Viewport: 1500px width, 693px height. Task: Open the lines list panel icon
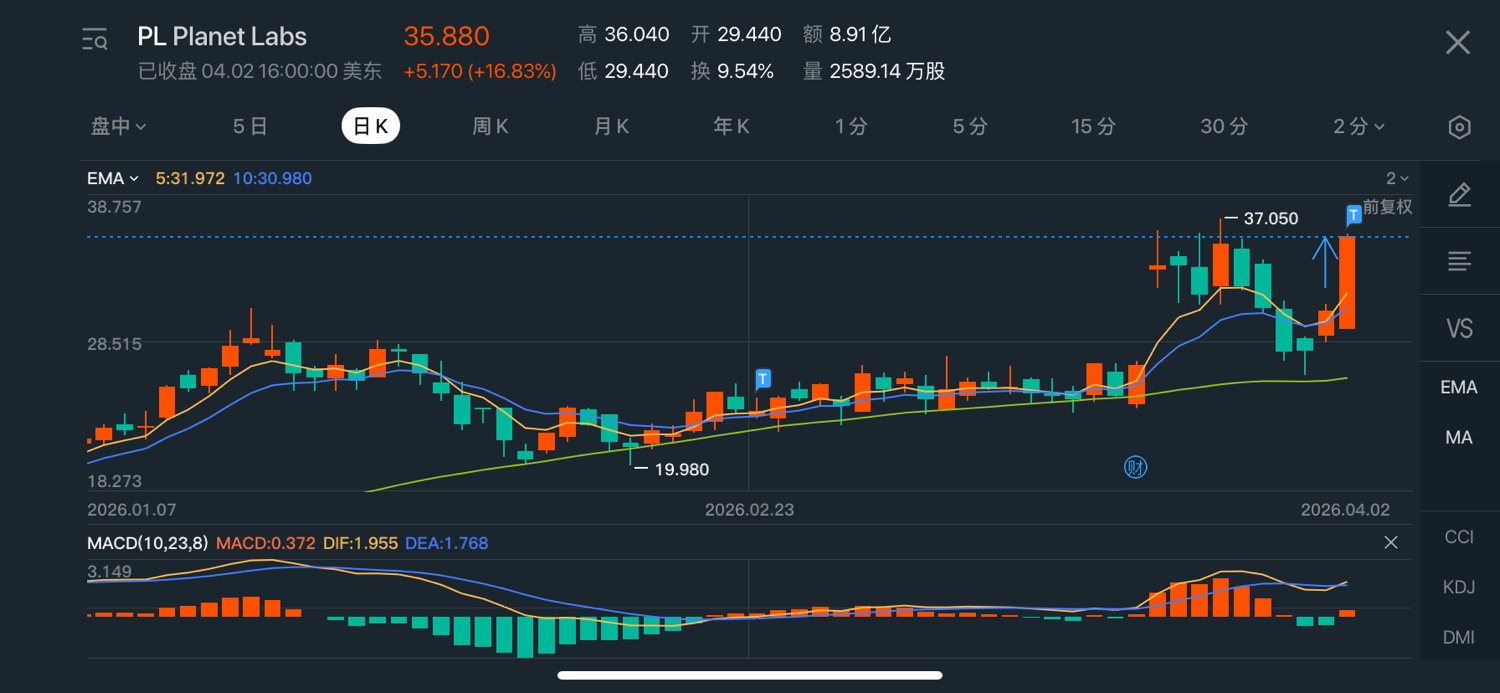[x=1459, y=262]
